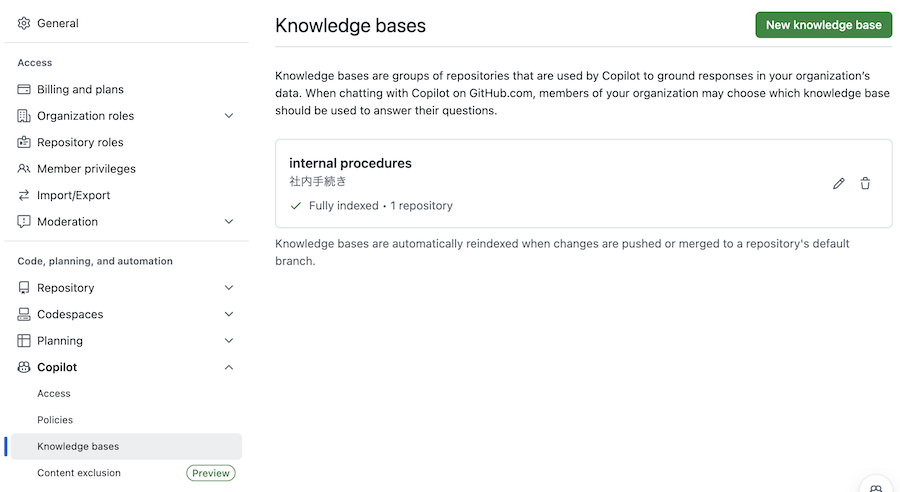
Task: Click the Copilot icon in sidebar
Action: (x=24, y=367)
